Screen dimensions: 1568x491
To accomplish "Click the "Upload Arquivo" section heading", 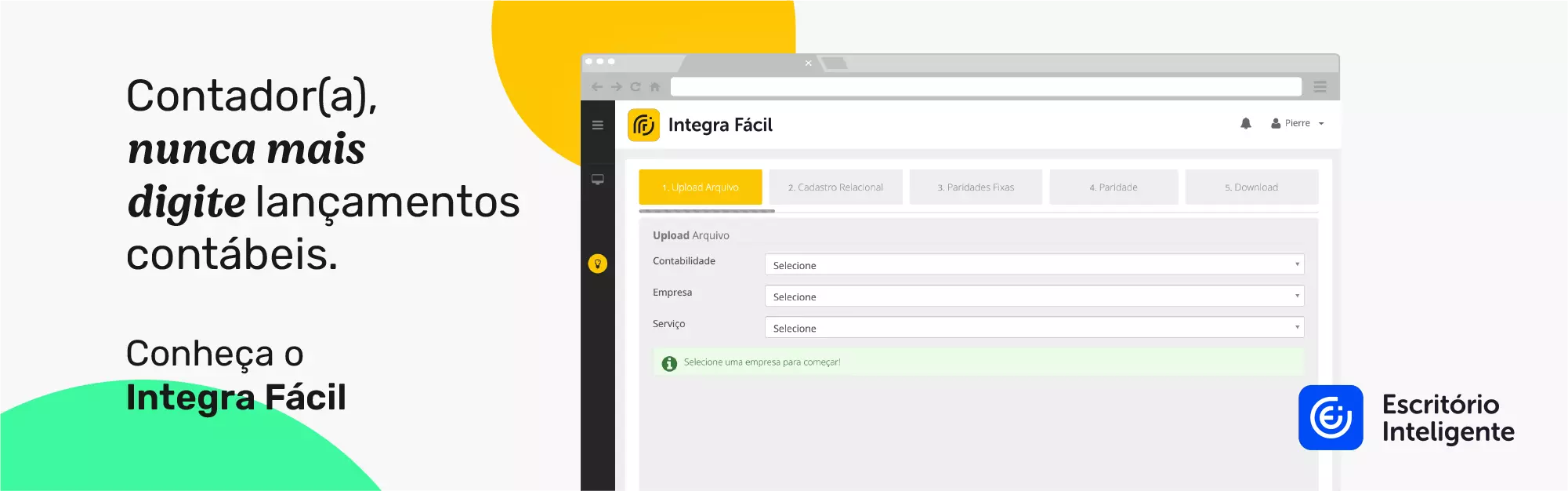I will click(x=691, y=235).
